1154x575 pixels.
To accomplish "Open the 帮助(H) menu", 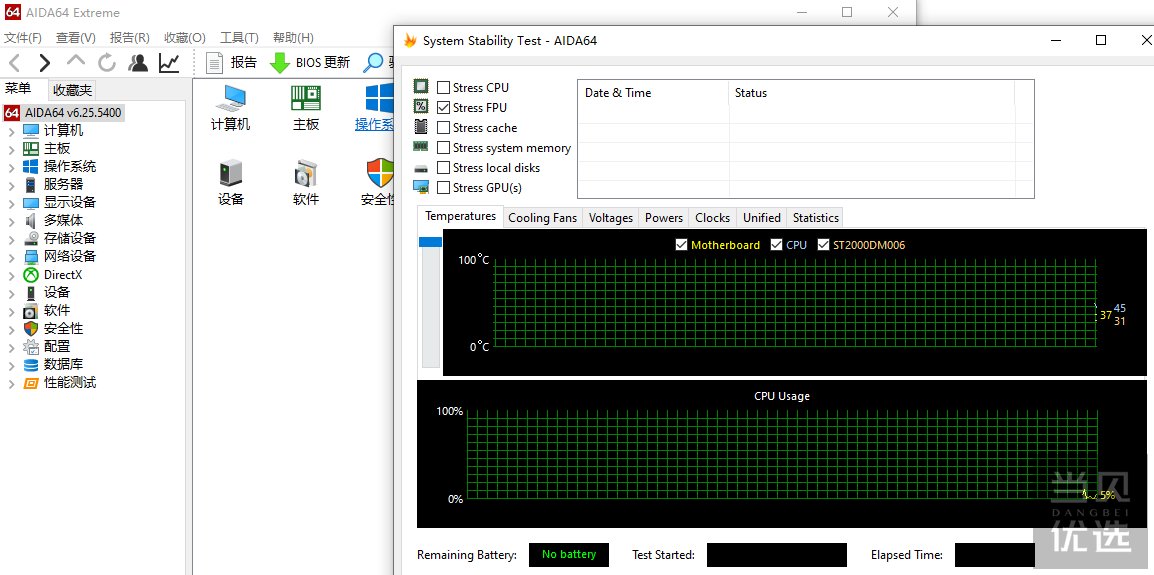I will (293, 38).
